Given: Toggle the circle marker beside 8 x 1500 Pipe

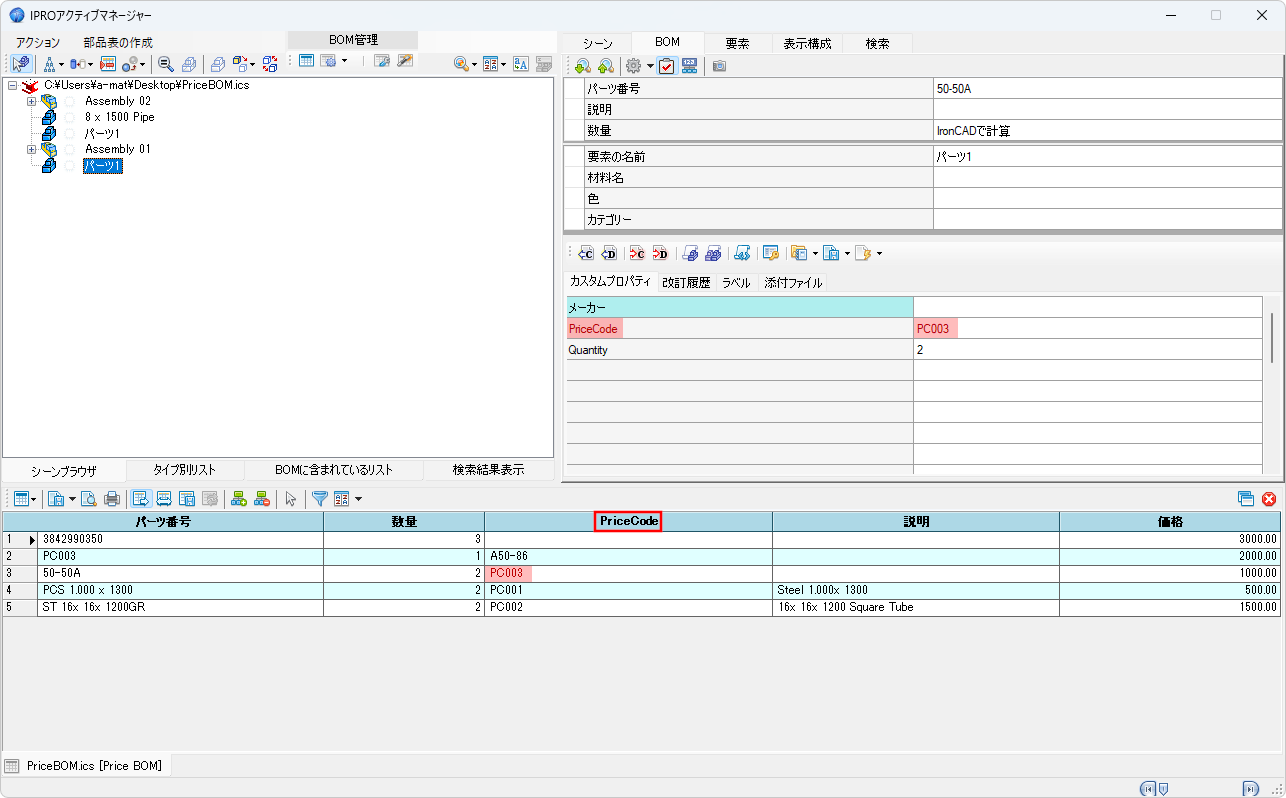Looking at the screenshot, I should [70, 117].
